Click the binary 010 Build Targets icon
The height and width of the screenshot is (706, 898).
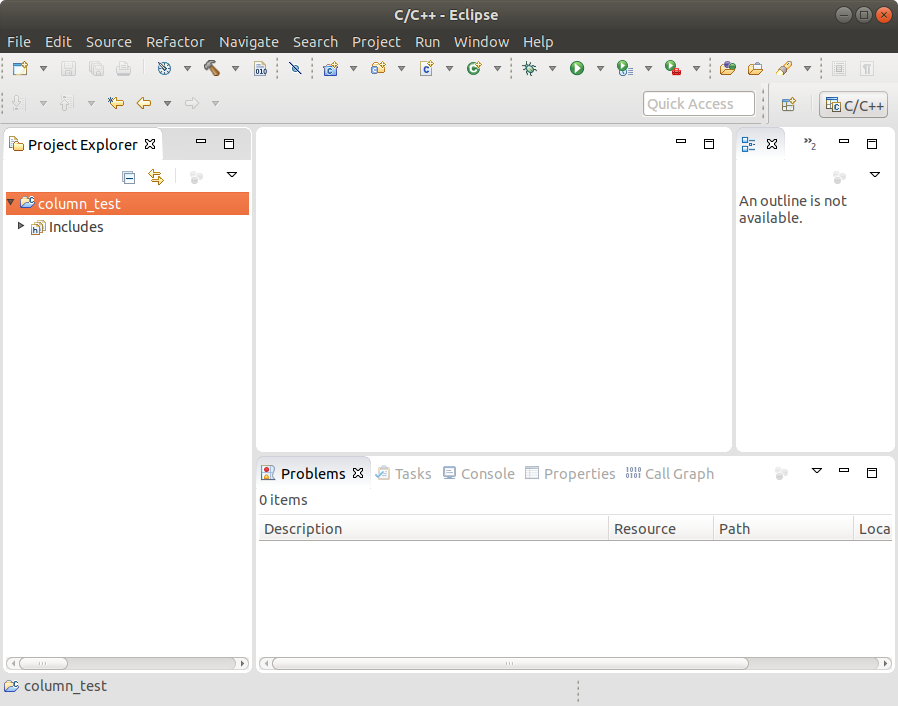coord(261,69)
